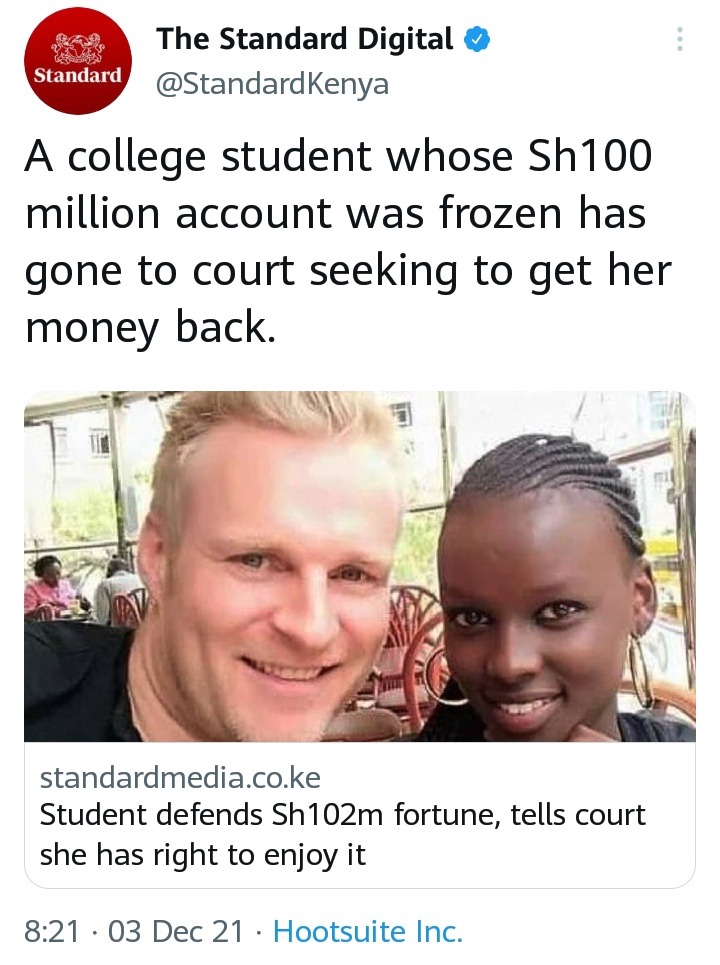Open the "Student defends Sh102m fortune" headline
The width and height of the screenshot is (720, 965).
pos(343,815)
